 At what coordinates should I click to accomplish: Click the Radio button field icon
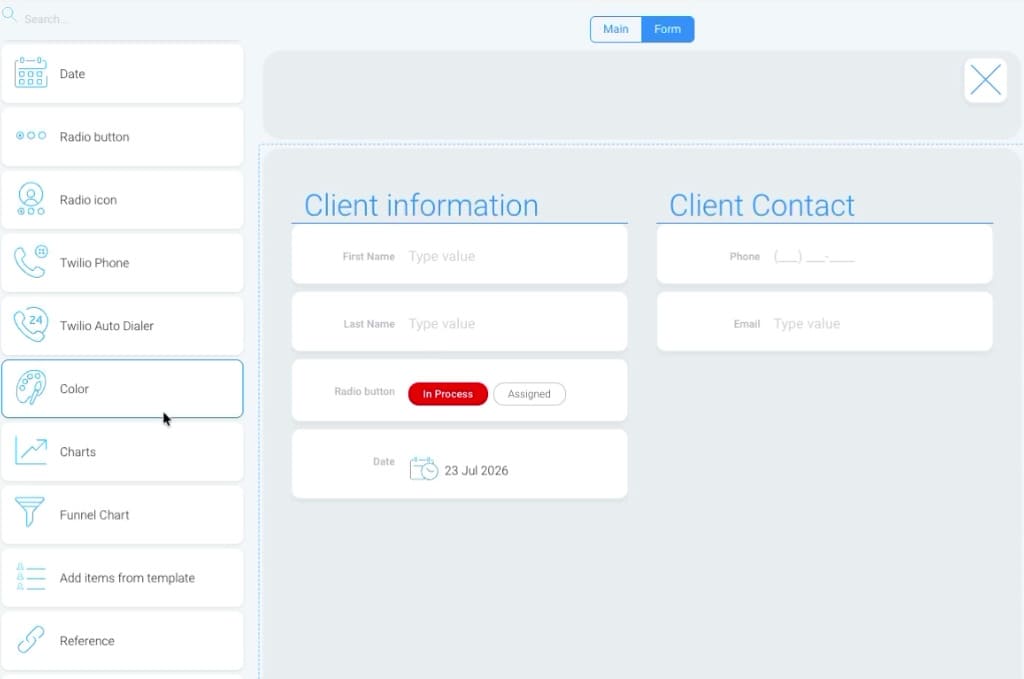click(31, 136)
